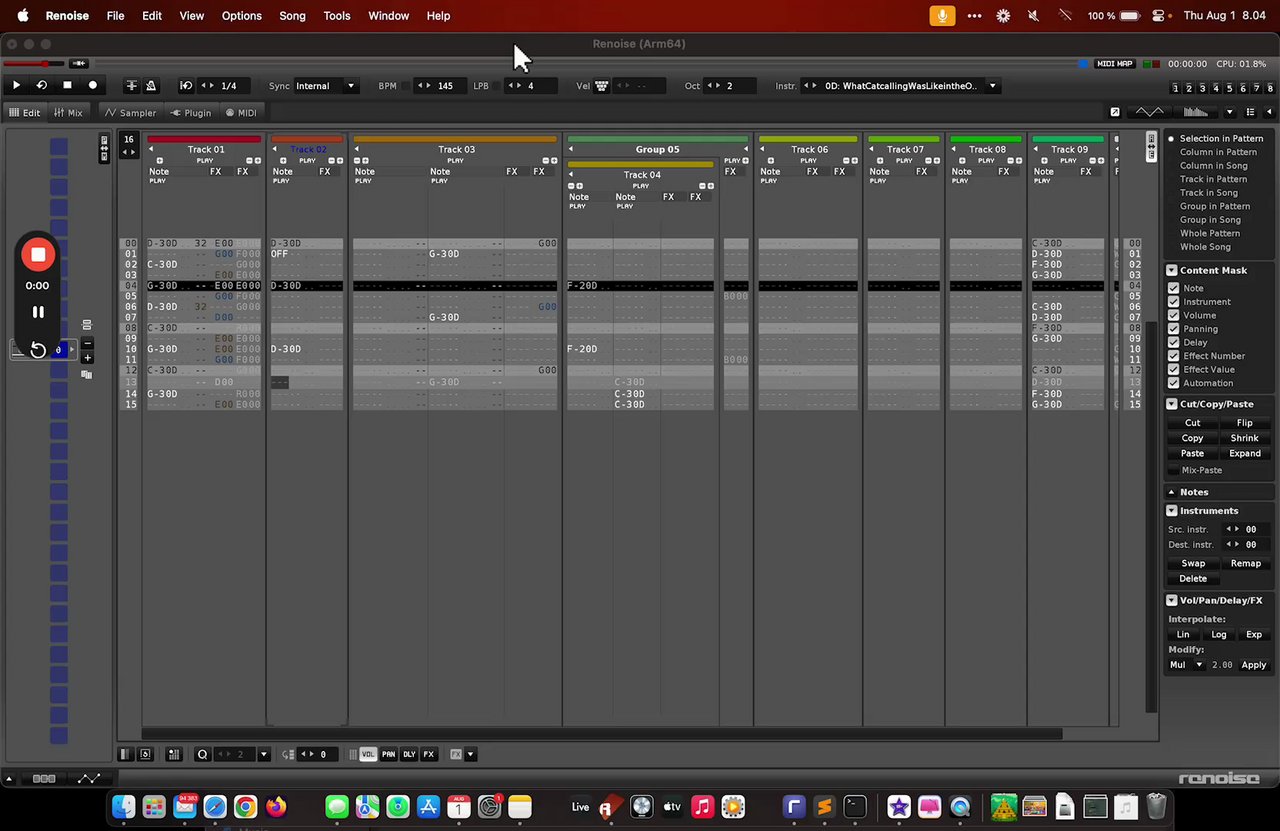This screenshot has height=831, width=1280.
Task: Open the quantize amount dropdown arrow
Action: point(264,755)
